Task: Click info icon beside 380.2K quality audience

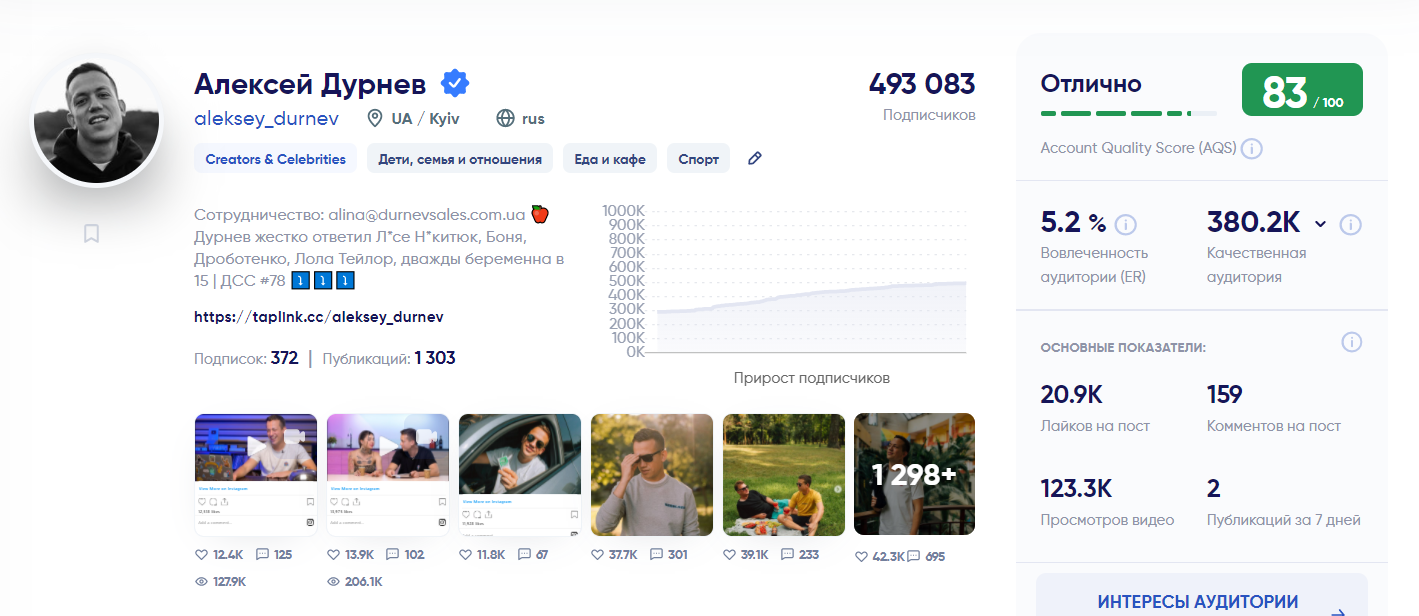Action: pos(1351,224)
